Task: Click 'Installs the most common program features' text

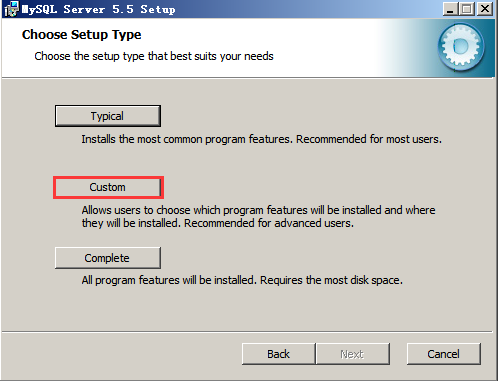Action: click(x=187, y=139)
